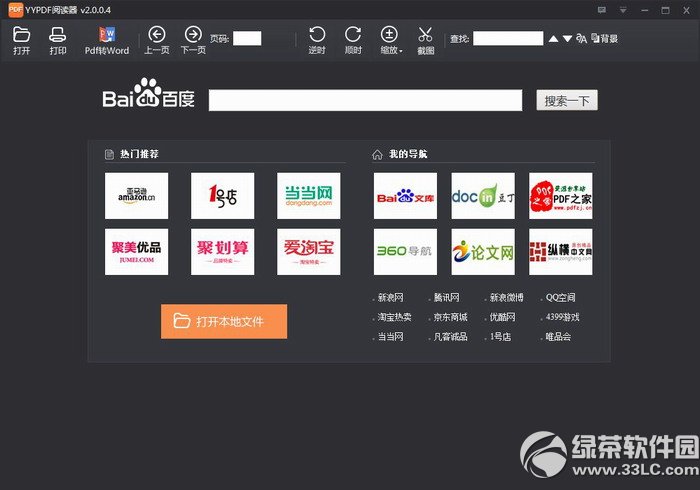This screenshot has width=700, height=490.
Task: Launch the Pdf转Word converter
Action: (x=107, y=40)
